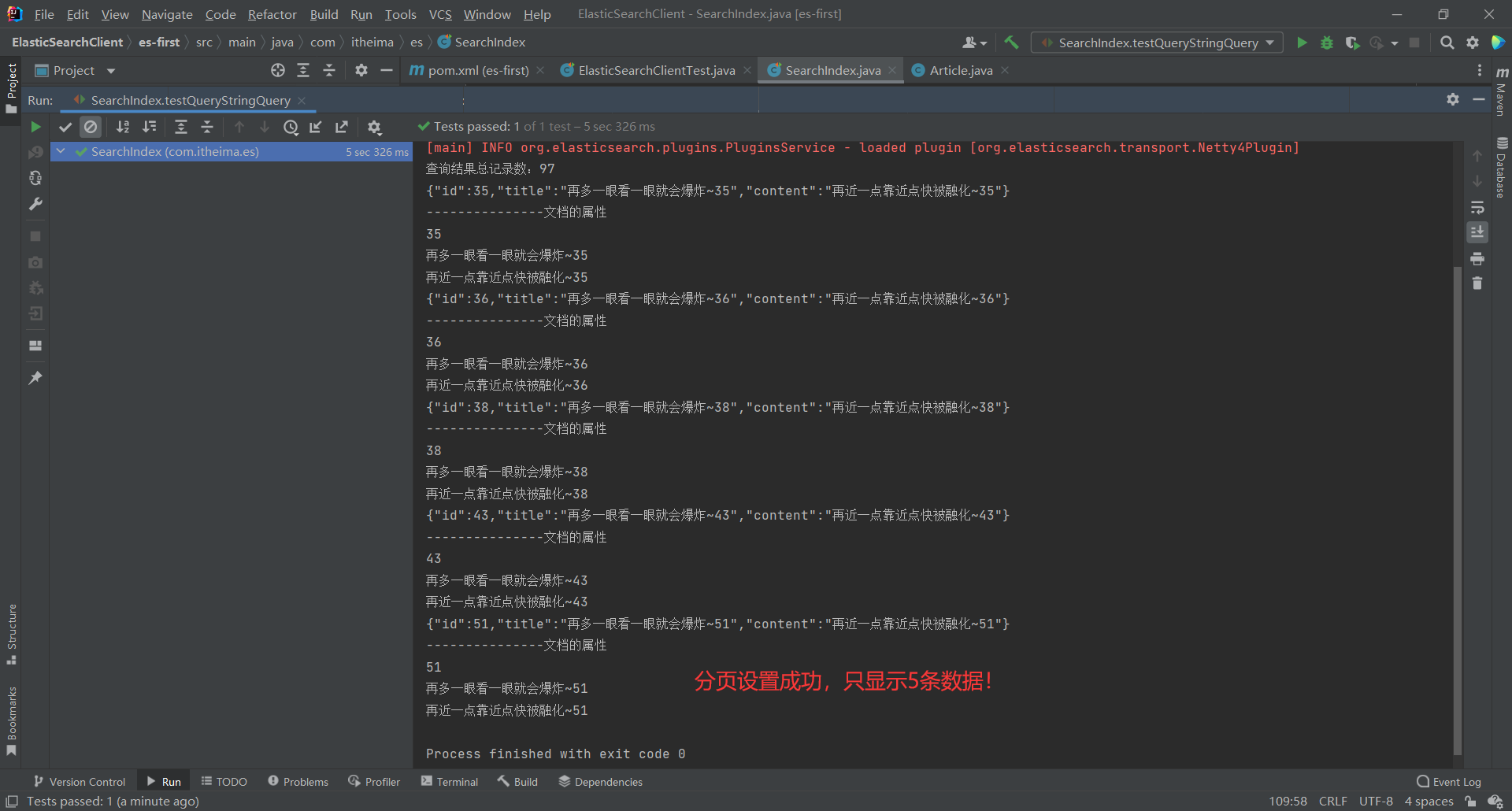
Task: Toggle scroll to end of console
Action: [1477, 232]
